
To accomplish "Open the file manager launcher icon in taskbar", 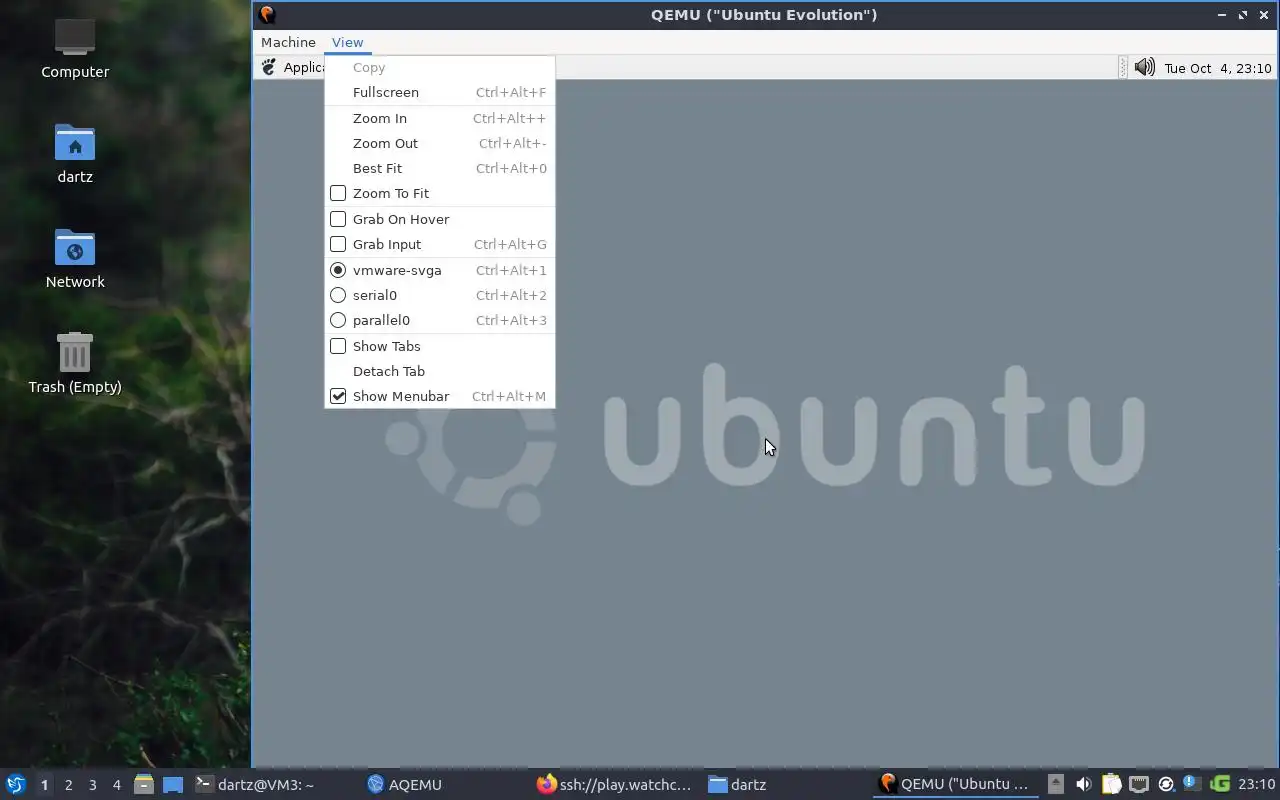I will point(143,784).
